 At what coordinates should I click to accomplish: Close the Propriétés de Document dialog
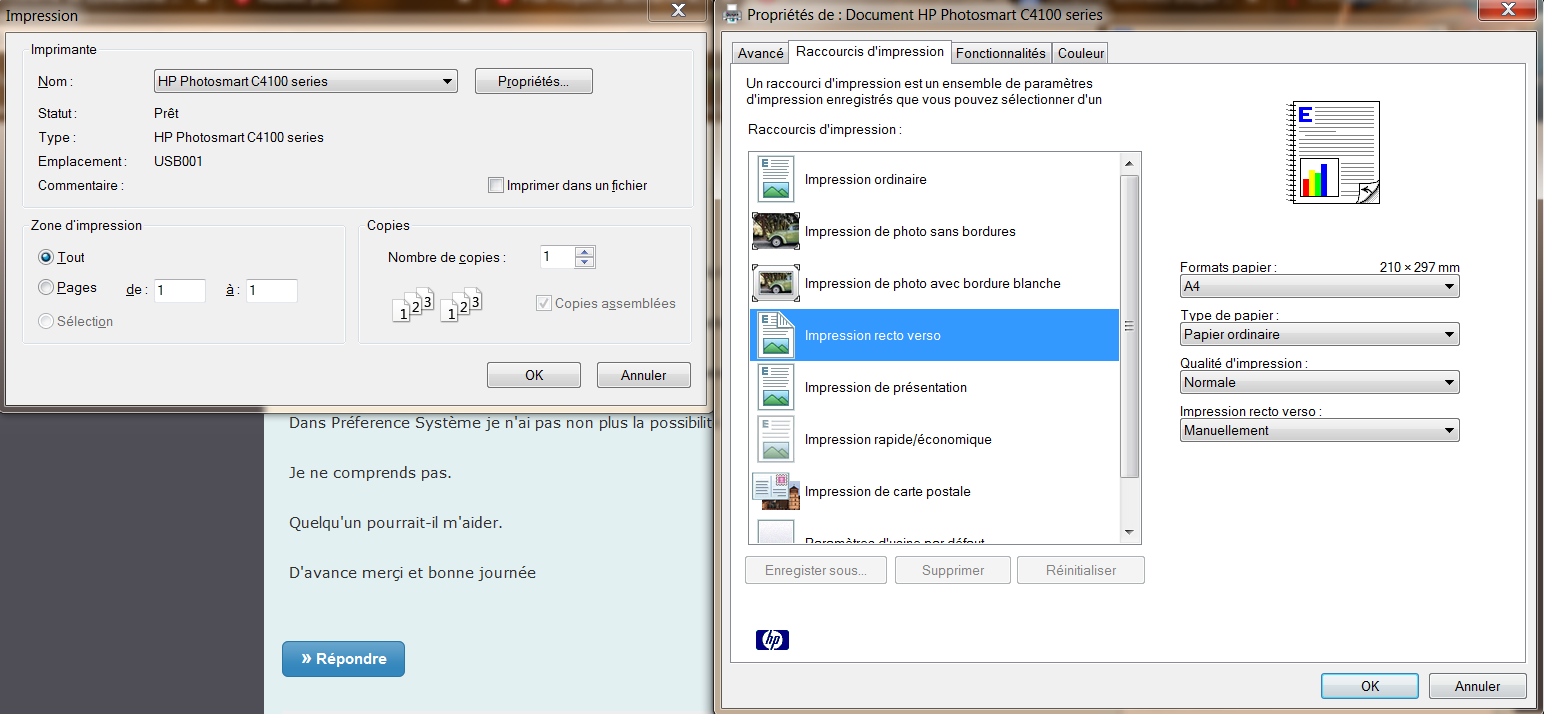coord(1506,9)
